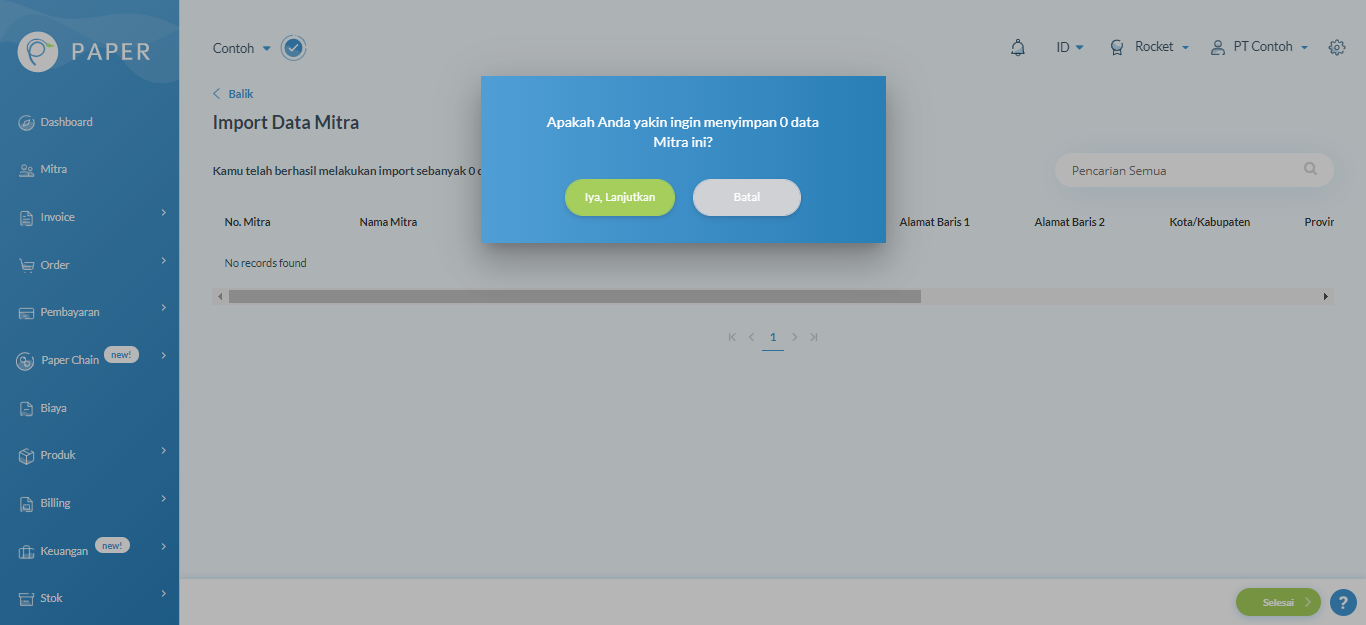Image resolution: width=1366 pixels, height=625 pixels.
Task: Click the verified checkmark badge icon
Action: tap(293, 48)
